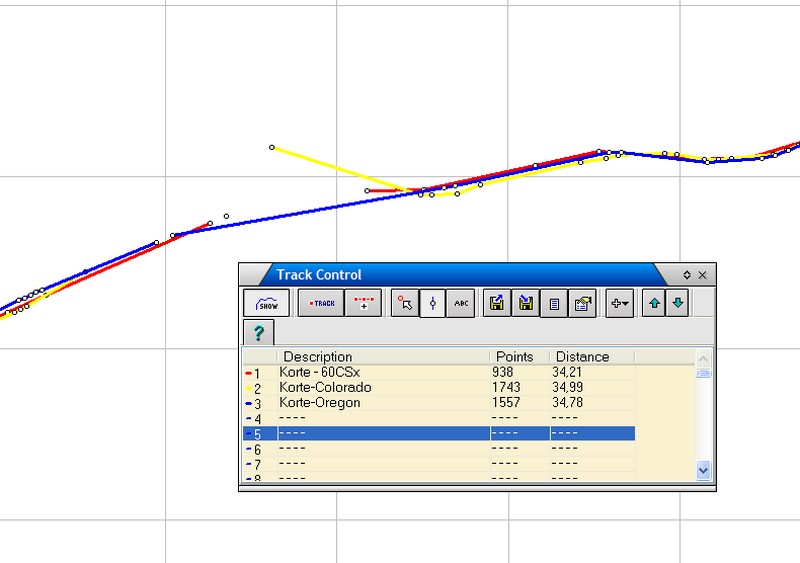Select the track point pointer tool
The width and height of the screenshot is (800, 563).
tap(405, 303)
